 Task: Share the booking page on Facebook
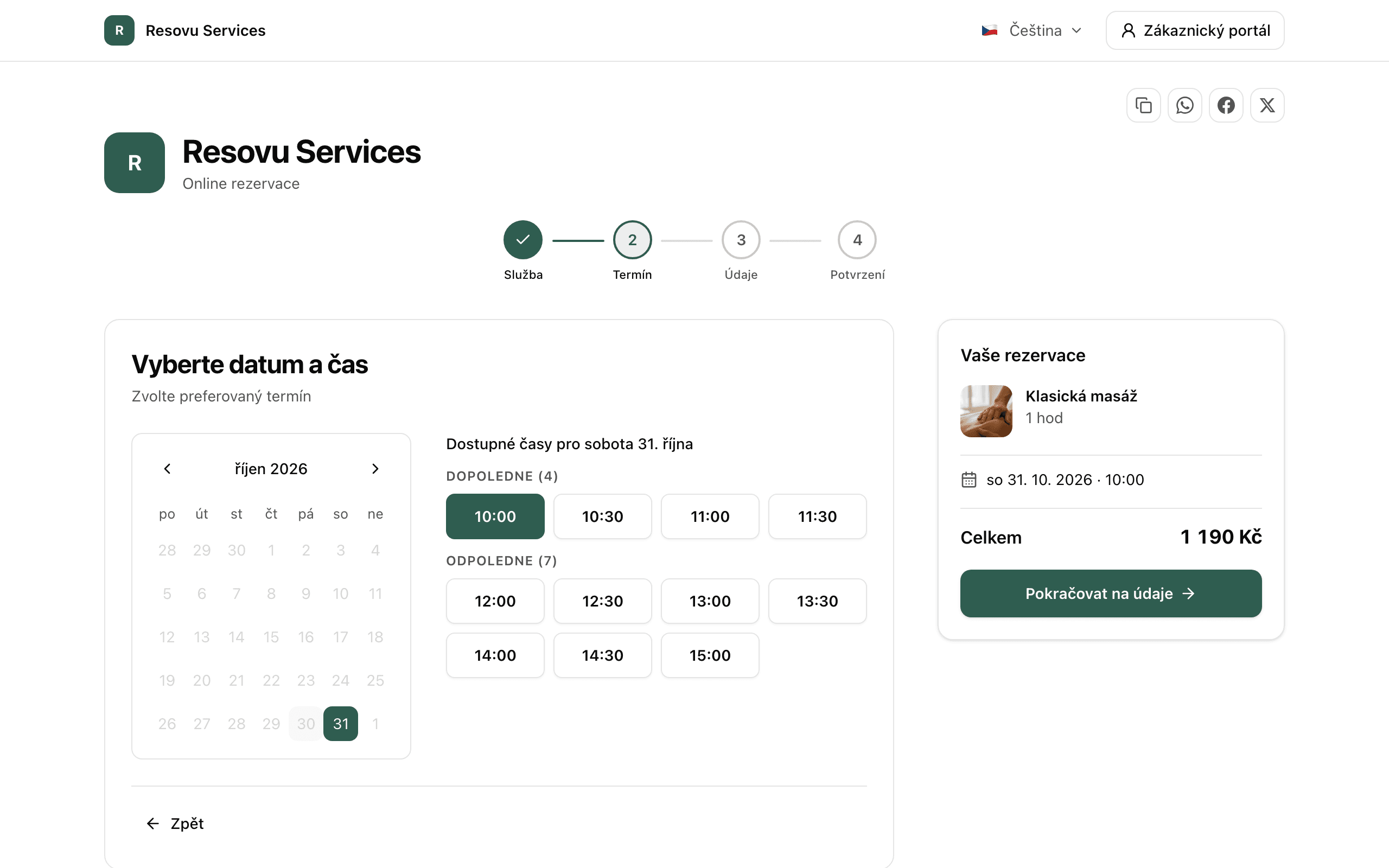[1226, 105]
